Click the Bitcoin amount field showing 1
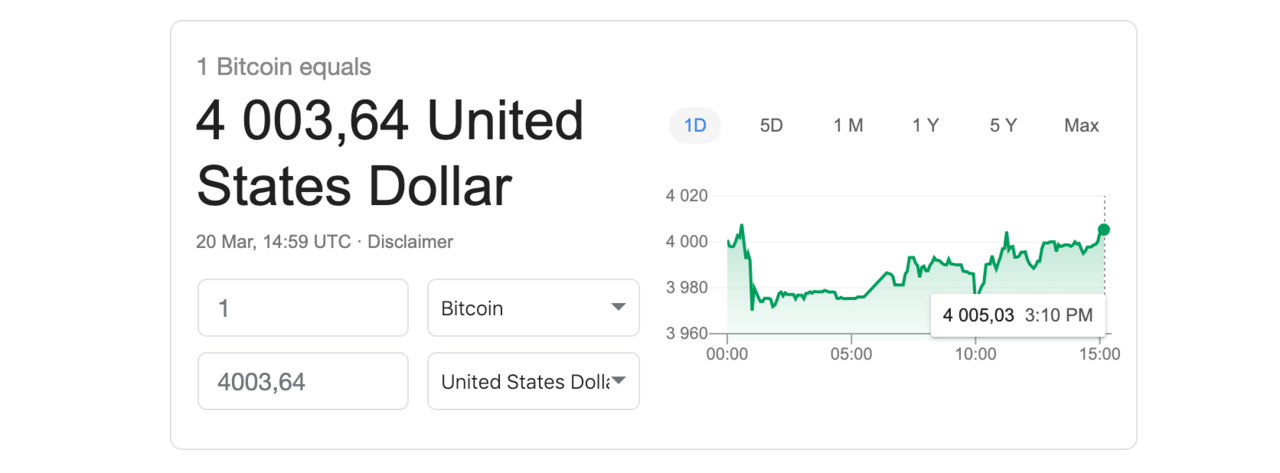This screenshot has width=1280, height=473. point(303,308)
